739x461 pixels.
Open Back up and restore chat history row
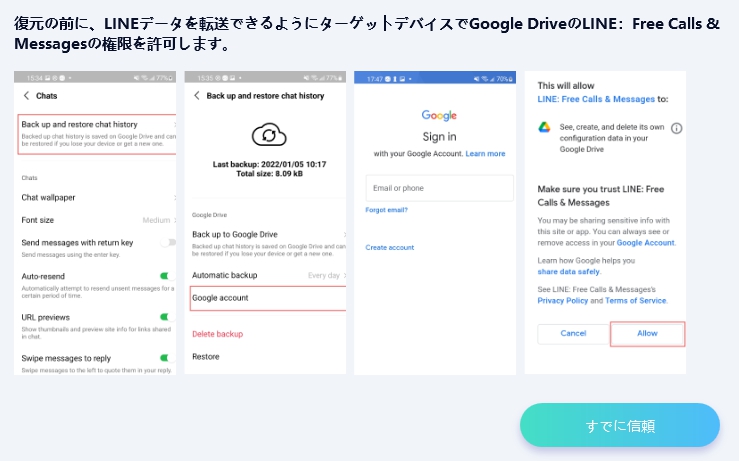[97, 134]
